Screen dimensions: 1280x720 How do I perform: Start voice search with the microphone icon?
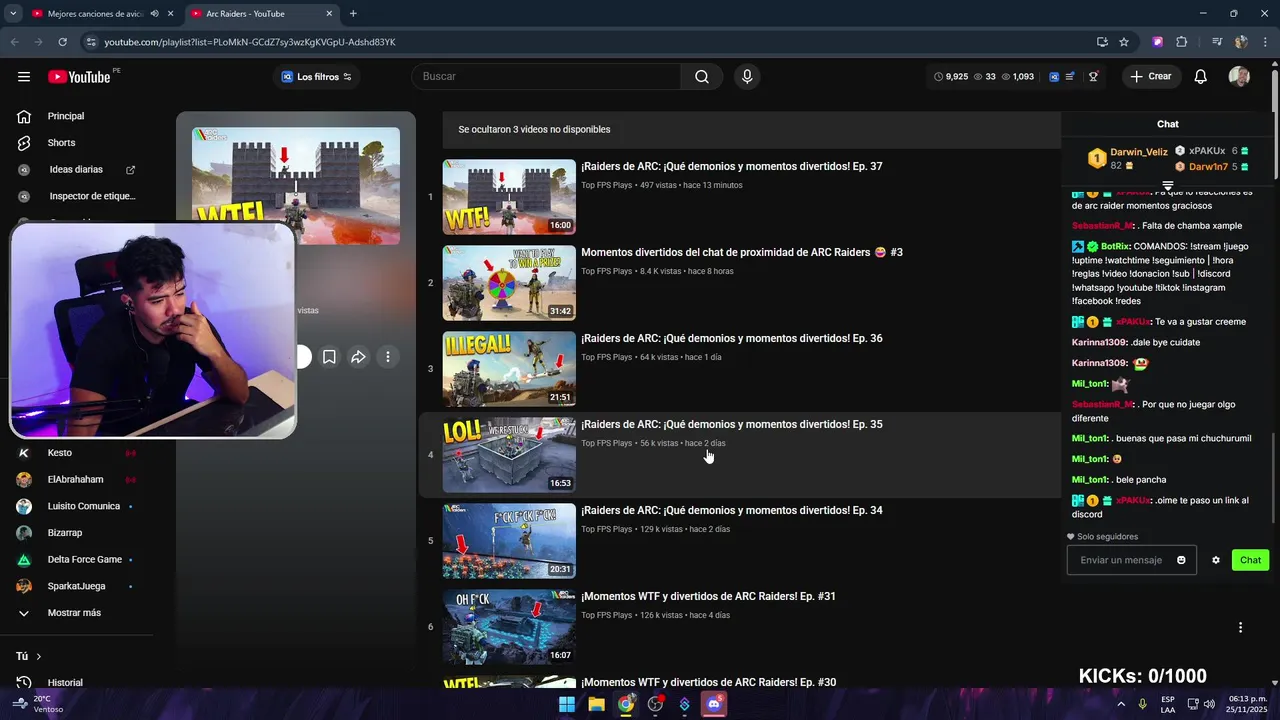click(747, 77)
